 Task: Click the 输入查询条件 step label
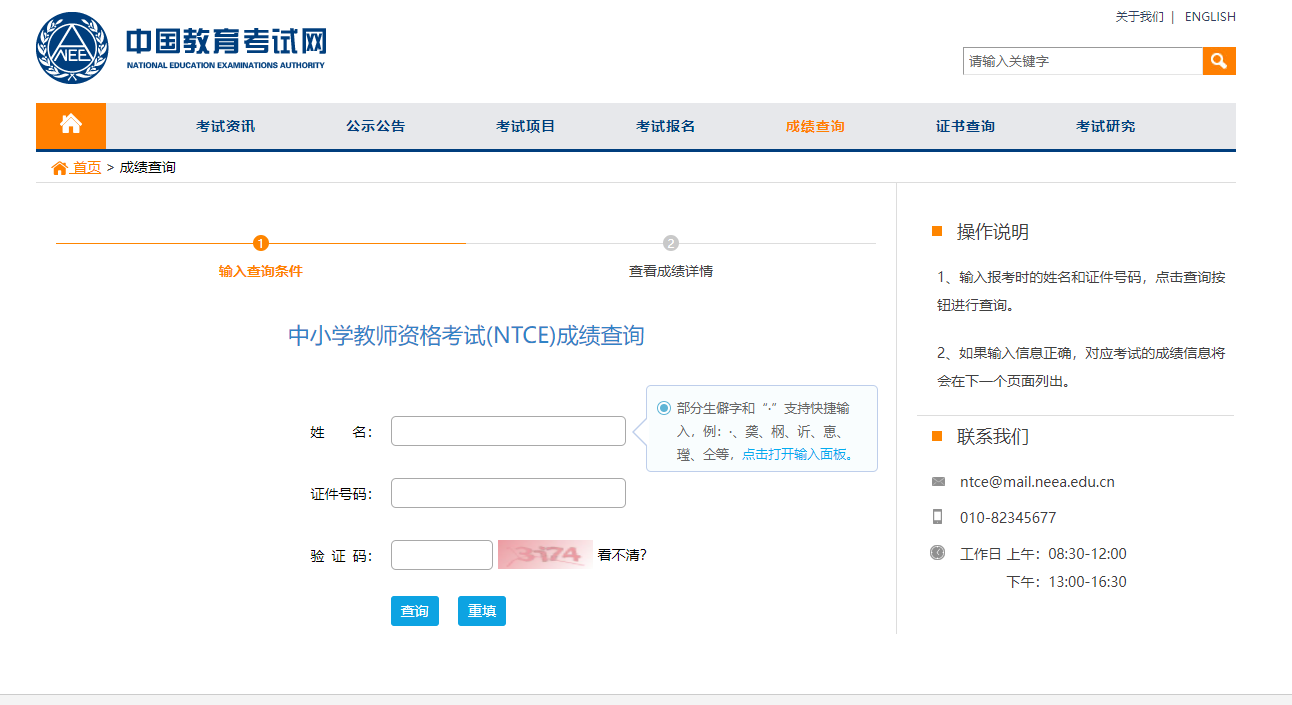pos(261,271)
